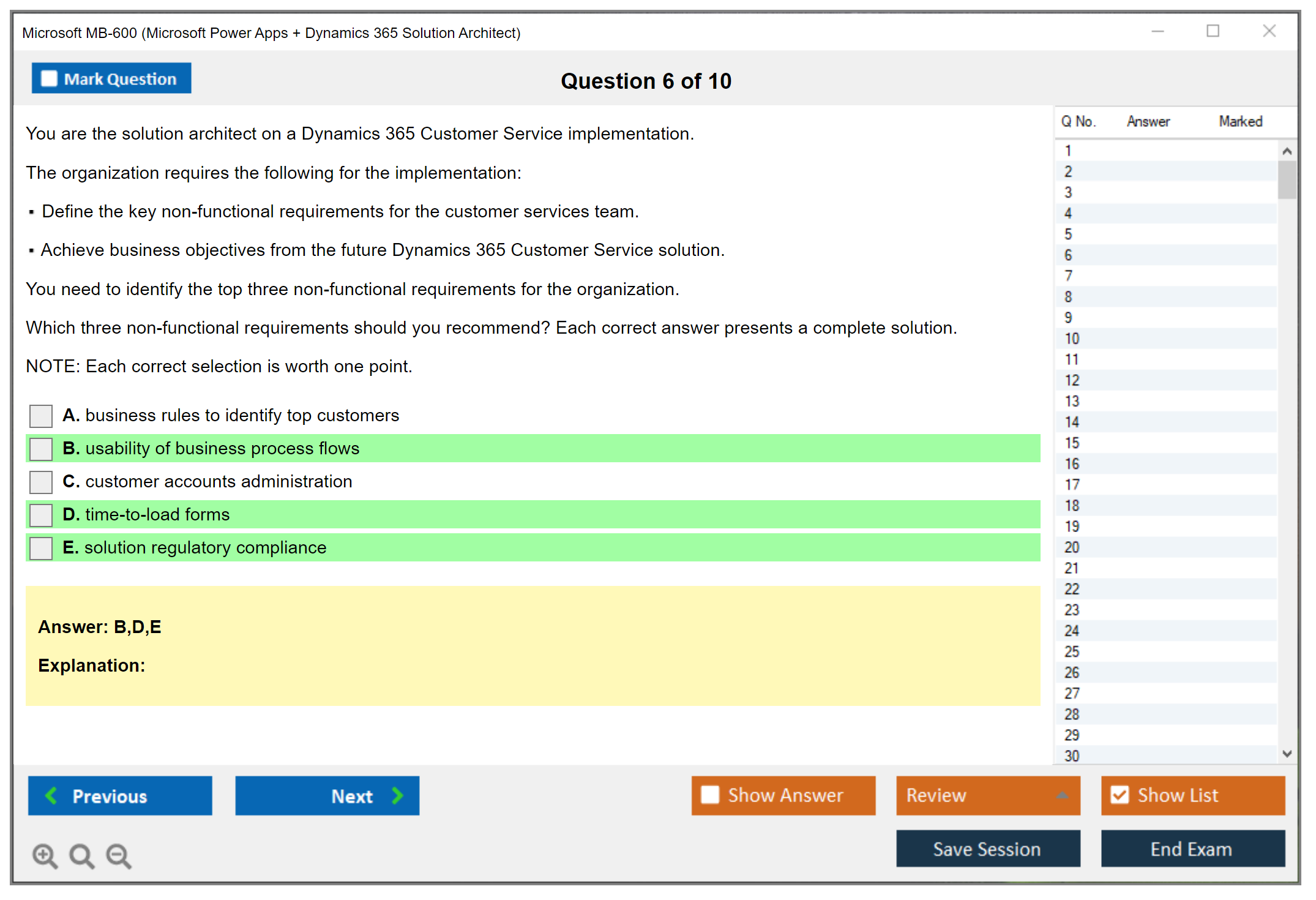Click the green right arrow on Next
The width and height of the screenshot is (1316, 900).
(x=397, y=795)
